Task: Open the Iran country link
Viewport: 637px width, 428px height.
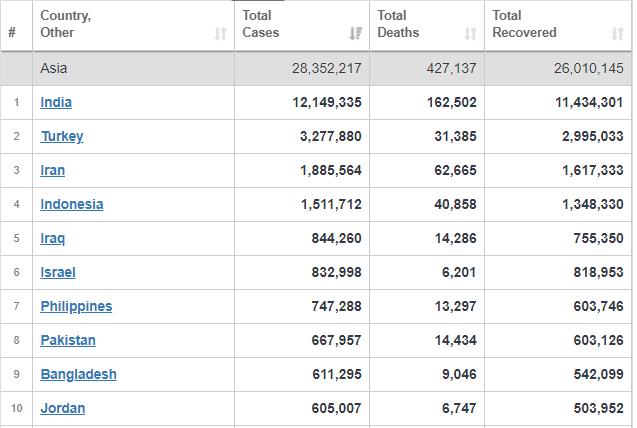Action: coord(52,170)
